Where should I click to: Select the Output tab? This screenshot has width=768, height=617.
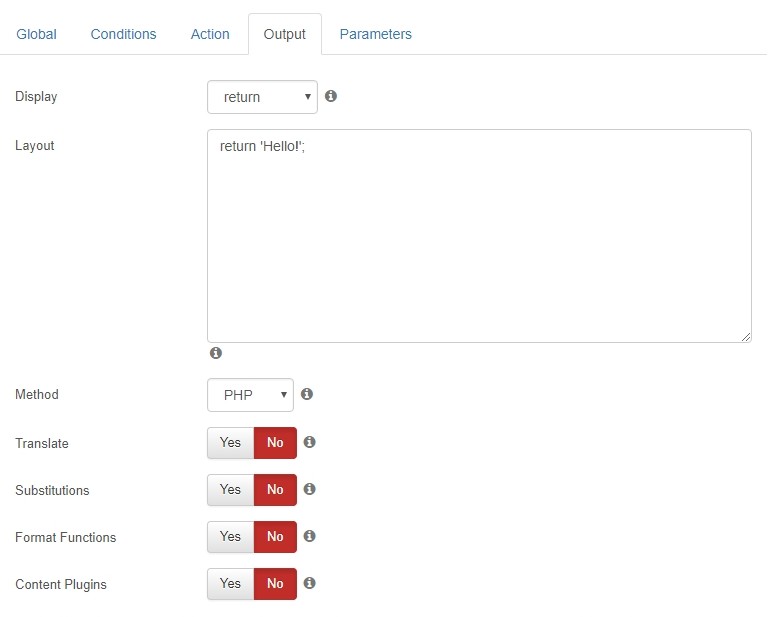pos(285,34)
